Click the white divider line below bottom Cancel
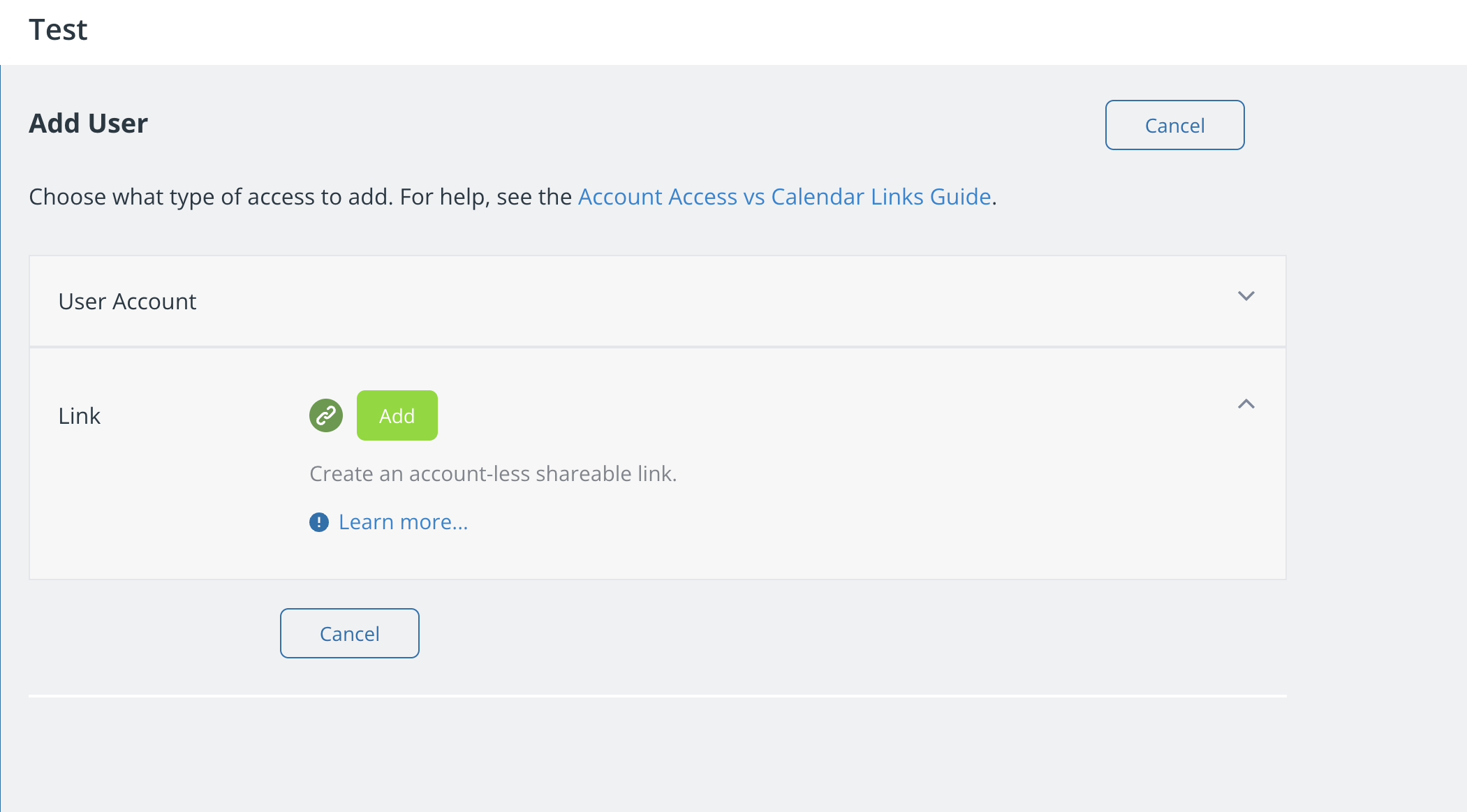Viewport: 1467px width, 812px height. pyautogui.click(x=658, y=695)
